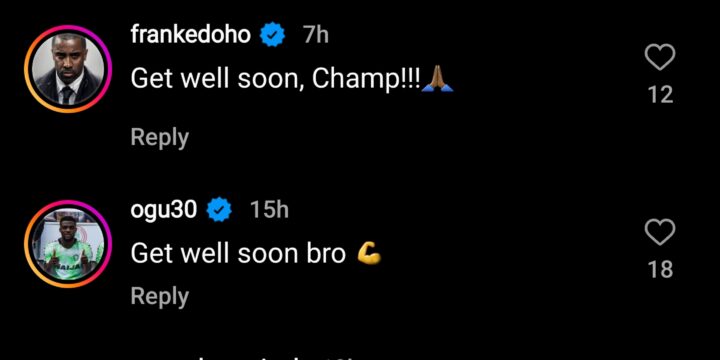Open the frankedoho username profile
This screenshot has width=720, height=360.
pyautogui.click(x=191, y=35)
